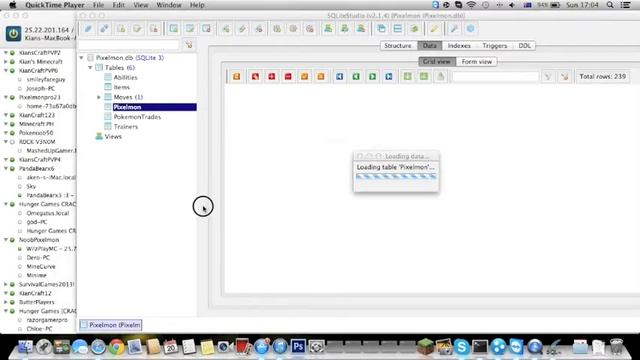This screenshot has height=360, width=640.
Task: Click the database tree filter field
Action: coord(129,44)
